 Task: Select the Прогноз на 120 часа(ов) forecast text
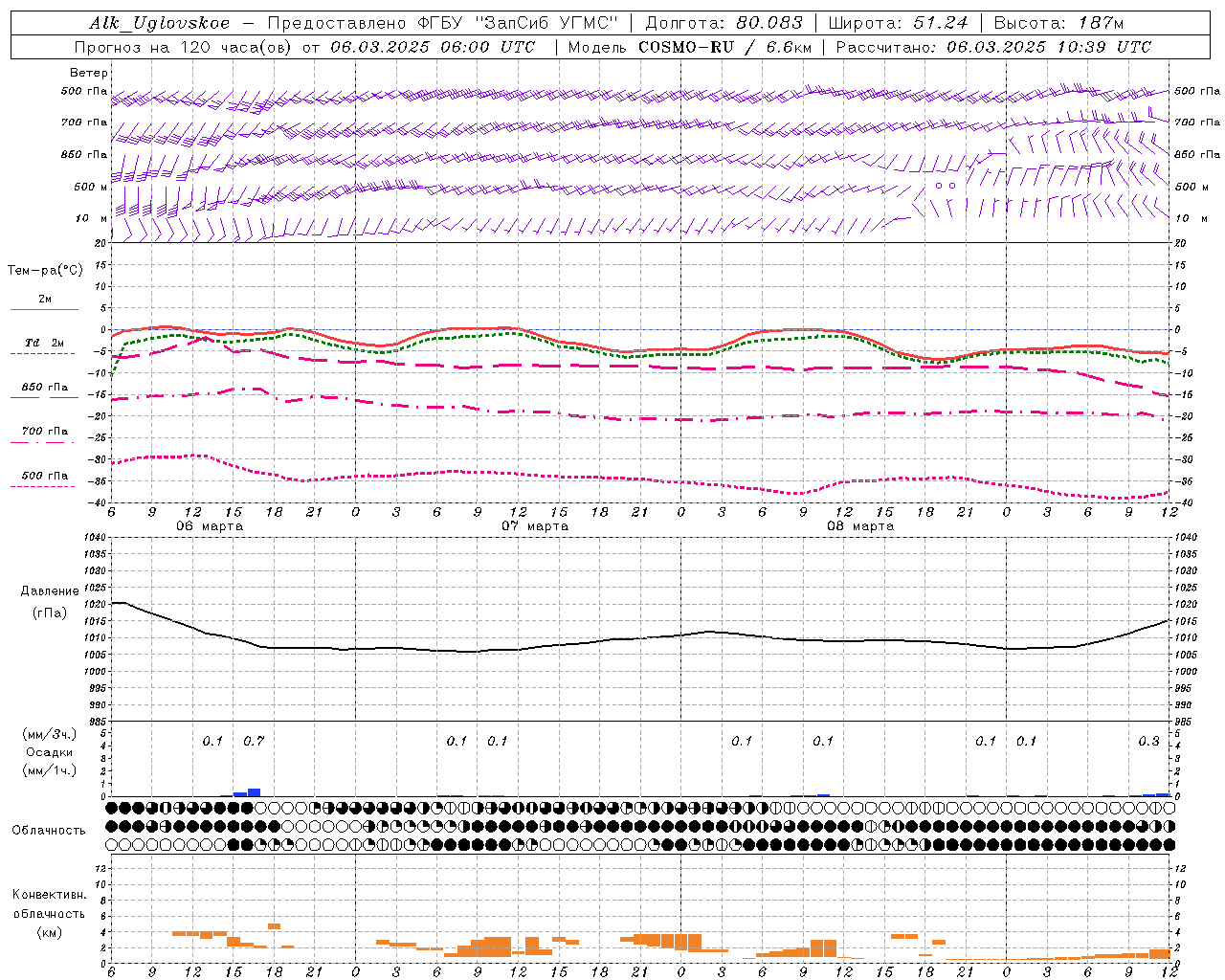pyautogui.click(x=185, y=47)
